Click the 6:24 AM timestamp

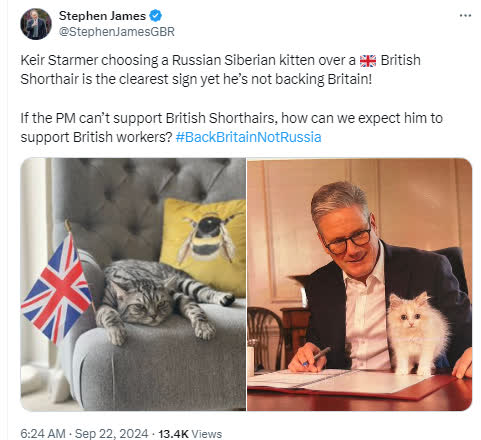click(x=43, y=433)
